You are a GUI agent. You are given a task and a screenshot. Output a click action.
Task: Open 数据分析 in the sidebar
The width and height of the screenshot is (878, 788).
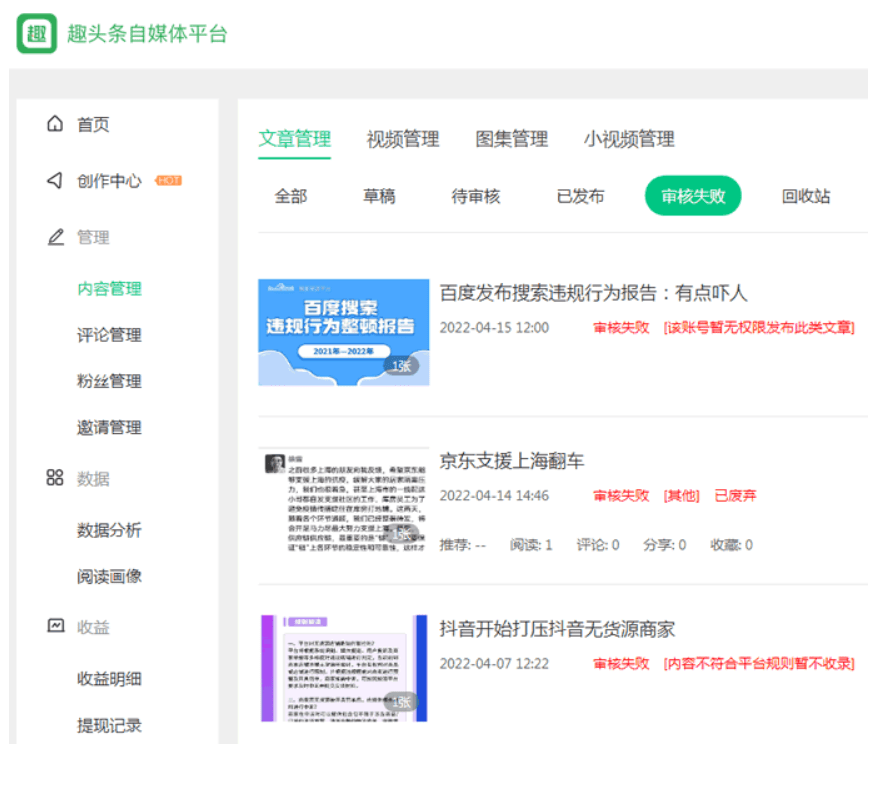pos(109,530)
